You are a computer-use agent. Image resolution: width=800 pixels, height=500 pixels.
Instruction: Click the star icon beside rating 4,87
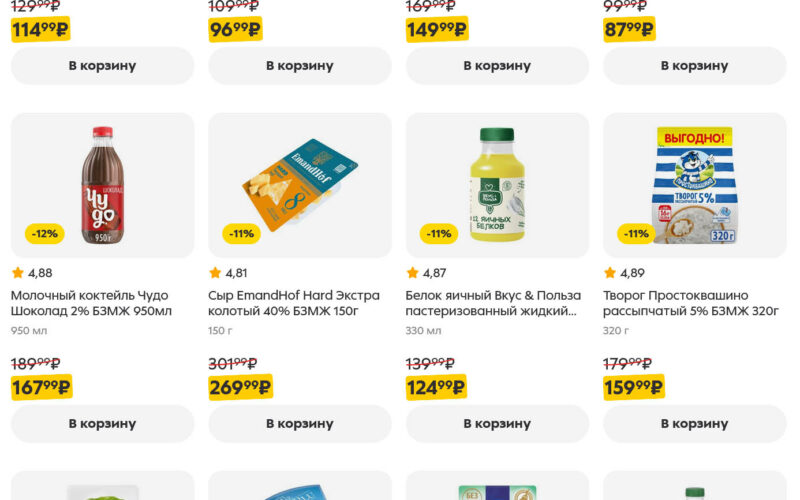[x=412, y=273]
